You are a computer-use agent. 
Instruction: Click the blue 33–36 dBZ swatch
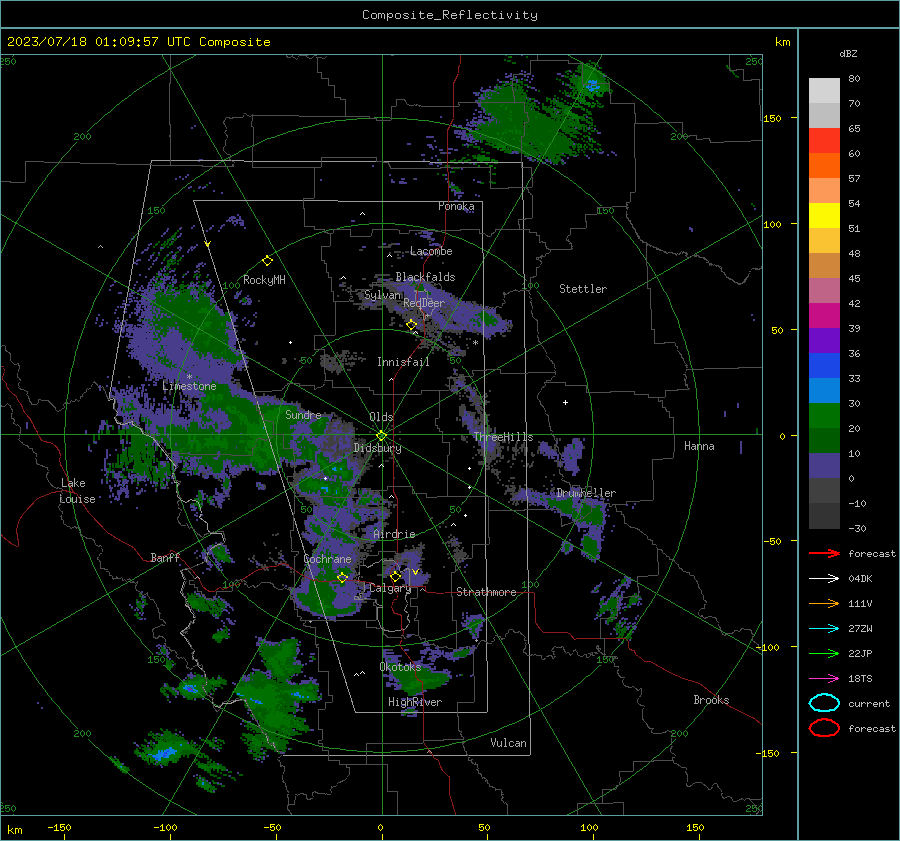point(824,365)
